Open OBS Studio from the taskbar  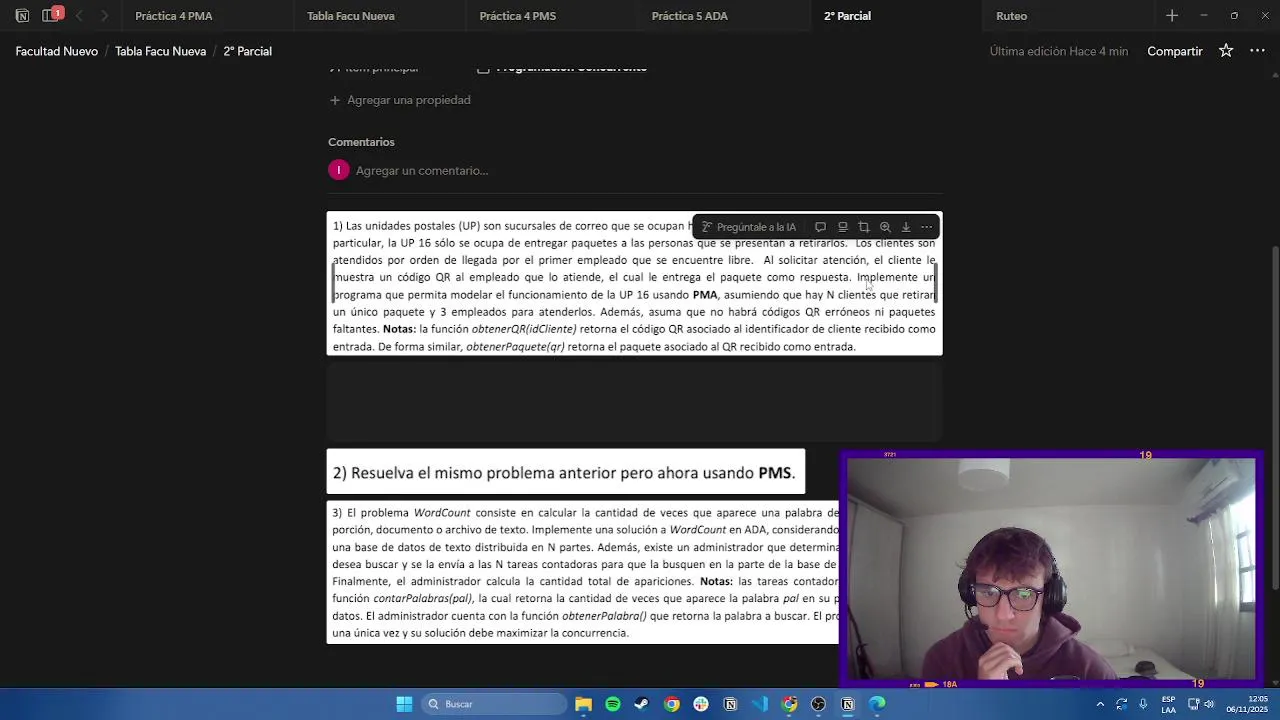tap(819, 704)
